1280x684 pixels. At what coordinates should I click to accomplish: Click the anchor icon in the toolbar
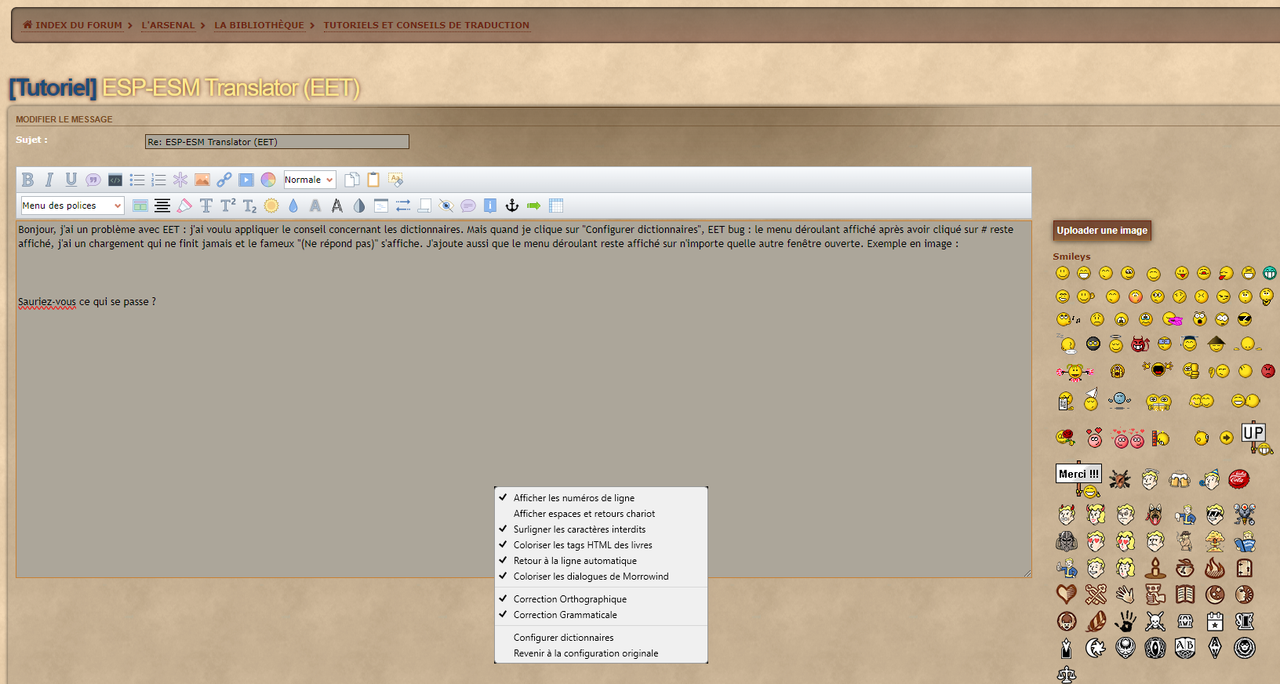coord(511,206)
